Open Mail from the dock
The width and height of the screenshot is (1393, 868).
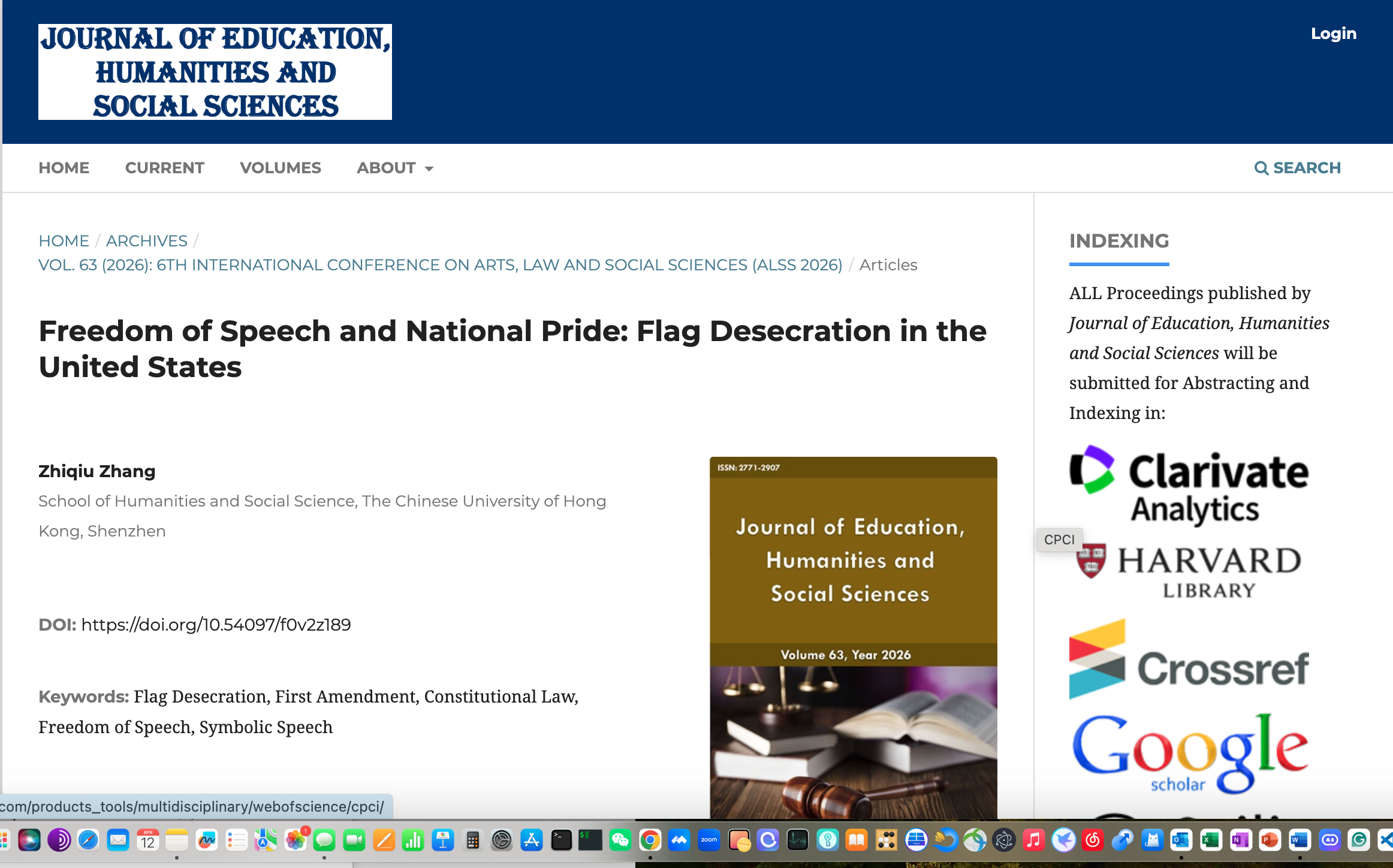[x=118, y=840]
